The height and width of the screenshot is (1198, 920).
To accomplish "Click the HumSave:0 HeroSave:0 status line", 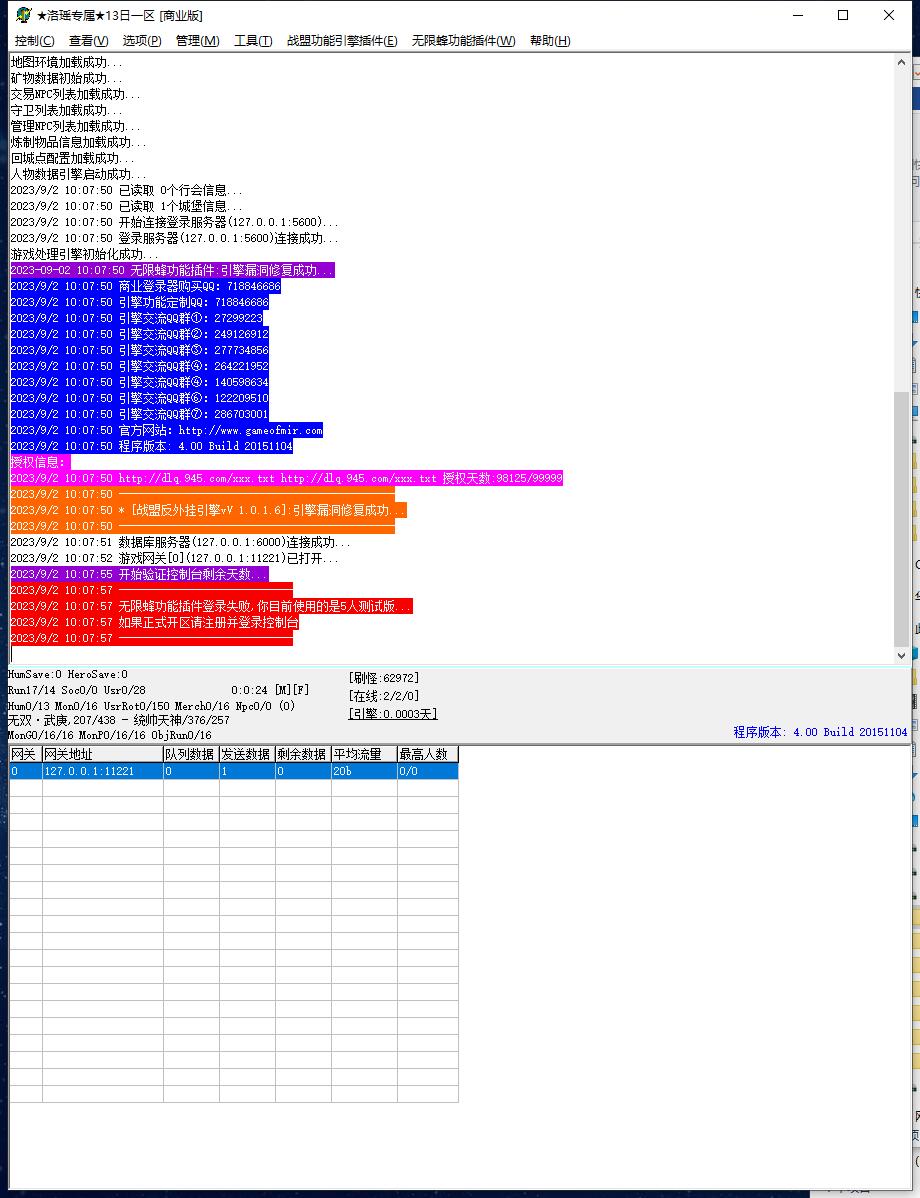I will click(68, 675).
